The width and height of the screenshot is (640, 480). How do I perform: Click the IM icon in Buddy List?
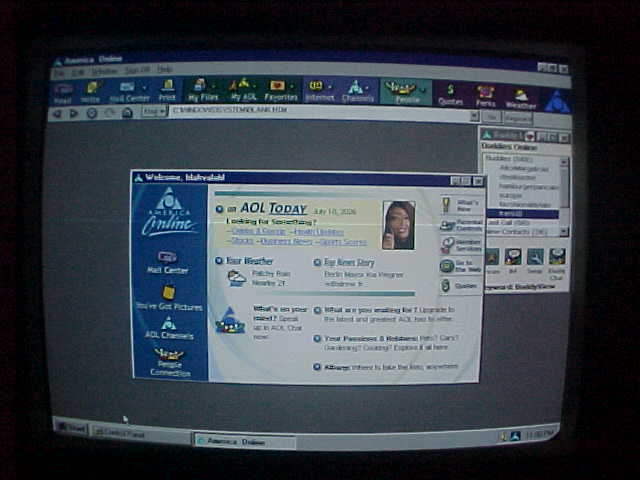point(513,260)
